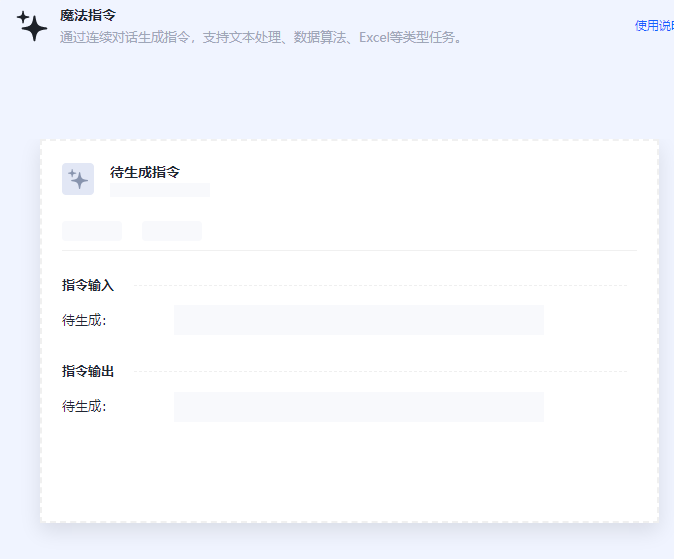Click the 魔法指令 page title
Image resolution: width=674 pixels, height=559 pixels.
(x=88, y=15)
